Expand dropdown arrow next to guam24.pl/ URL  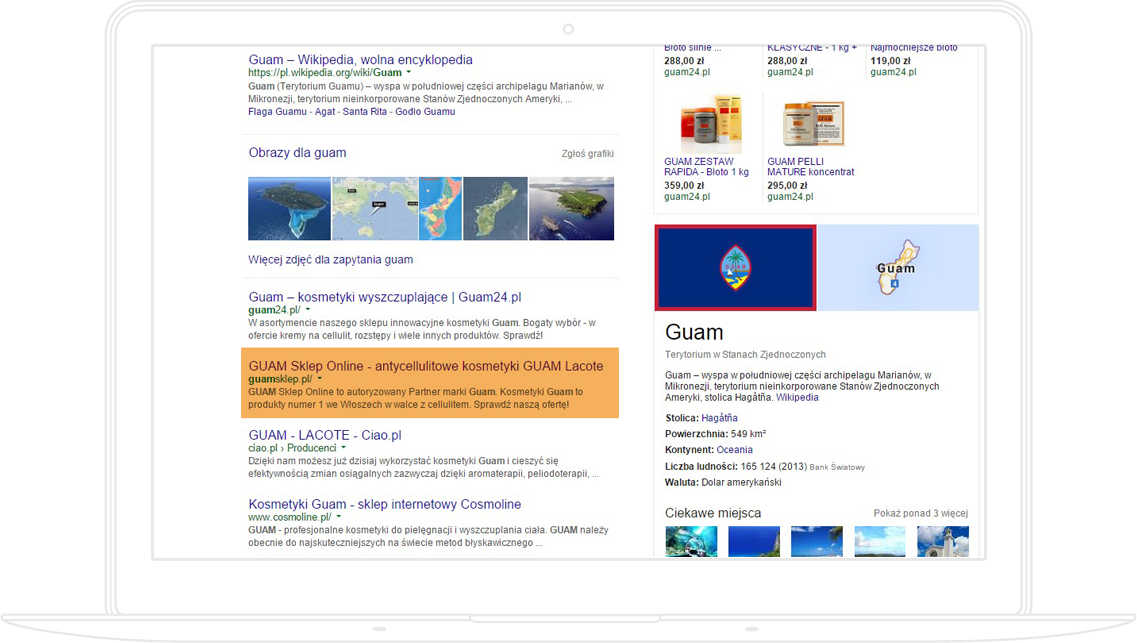tap(307, 310)
